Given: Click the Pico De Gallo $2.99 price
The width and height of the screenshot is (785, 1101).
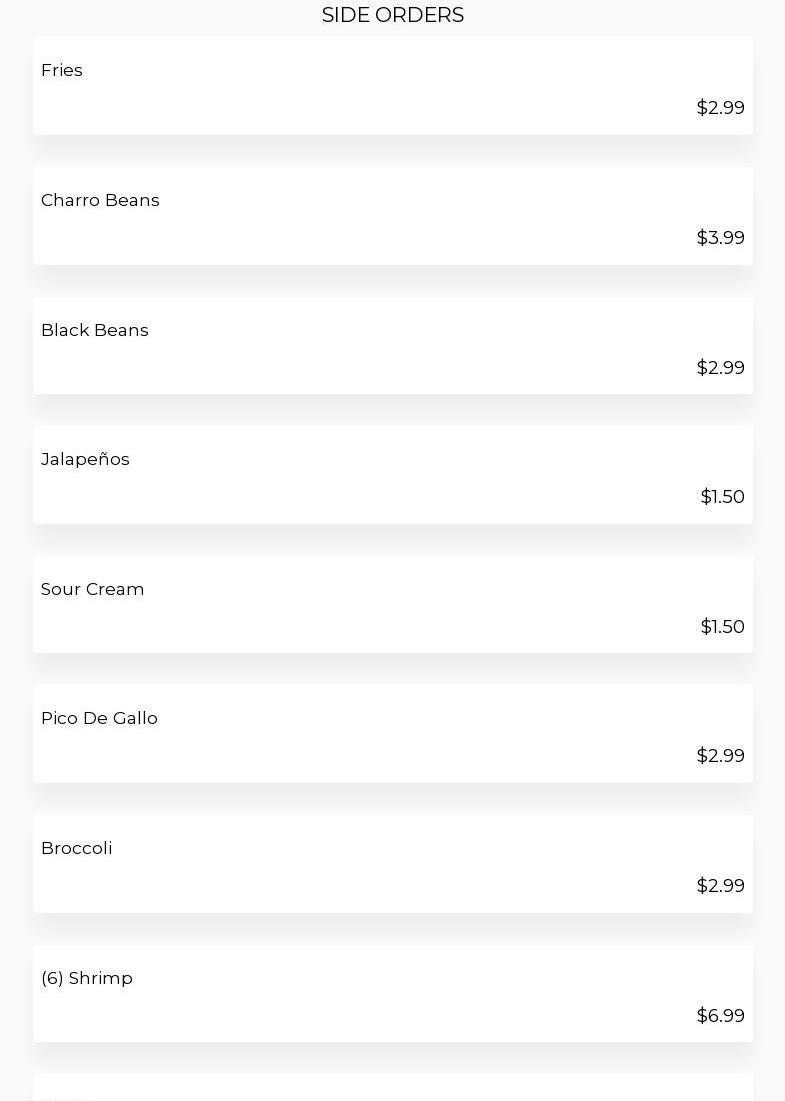Looking at the screenshot, I should 720,756.
